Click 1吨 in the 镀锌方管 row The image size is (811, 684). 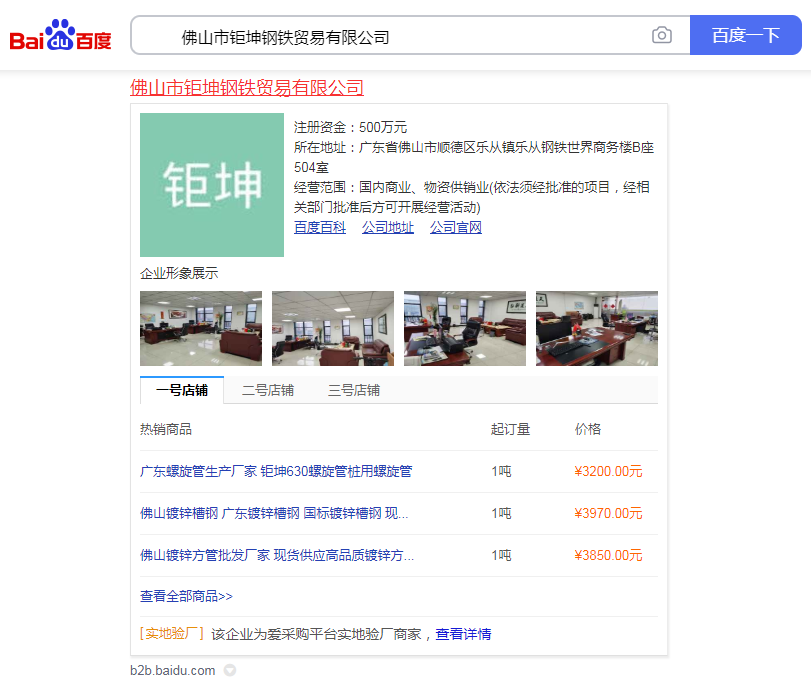501,555
